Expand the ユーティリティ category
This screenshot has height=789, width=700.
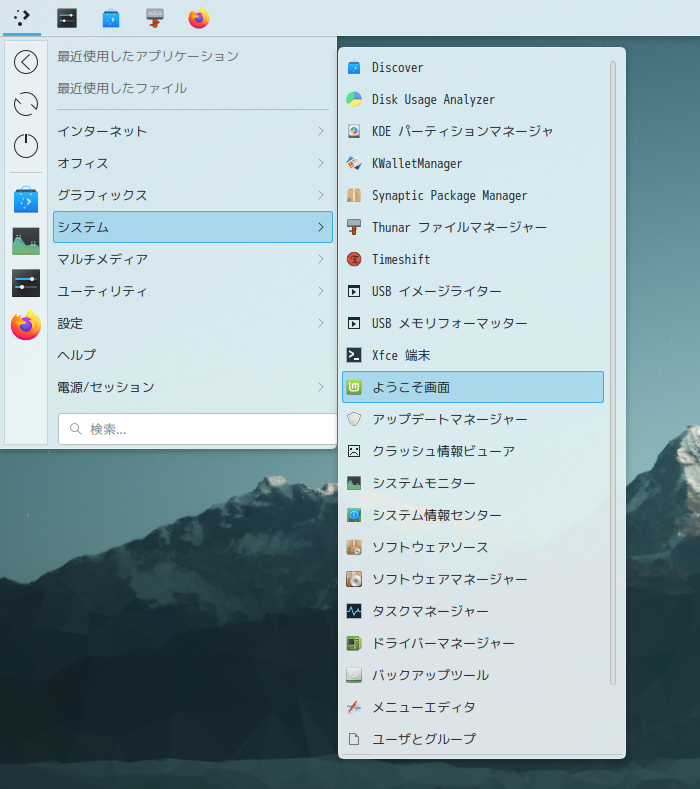193,291
